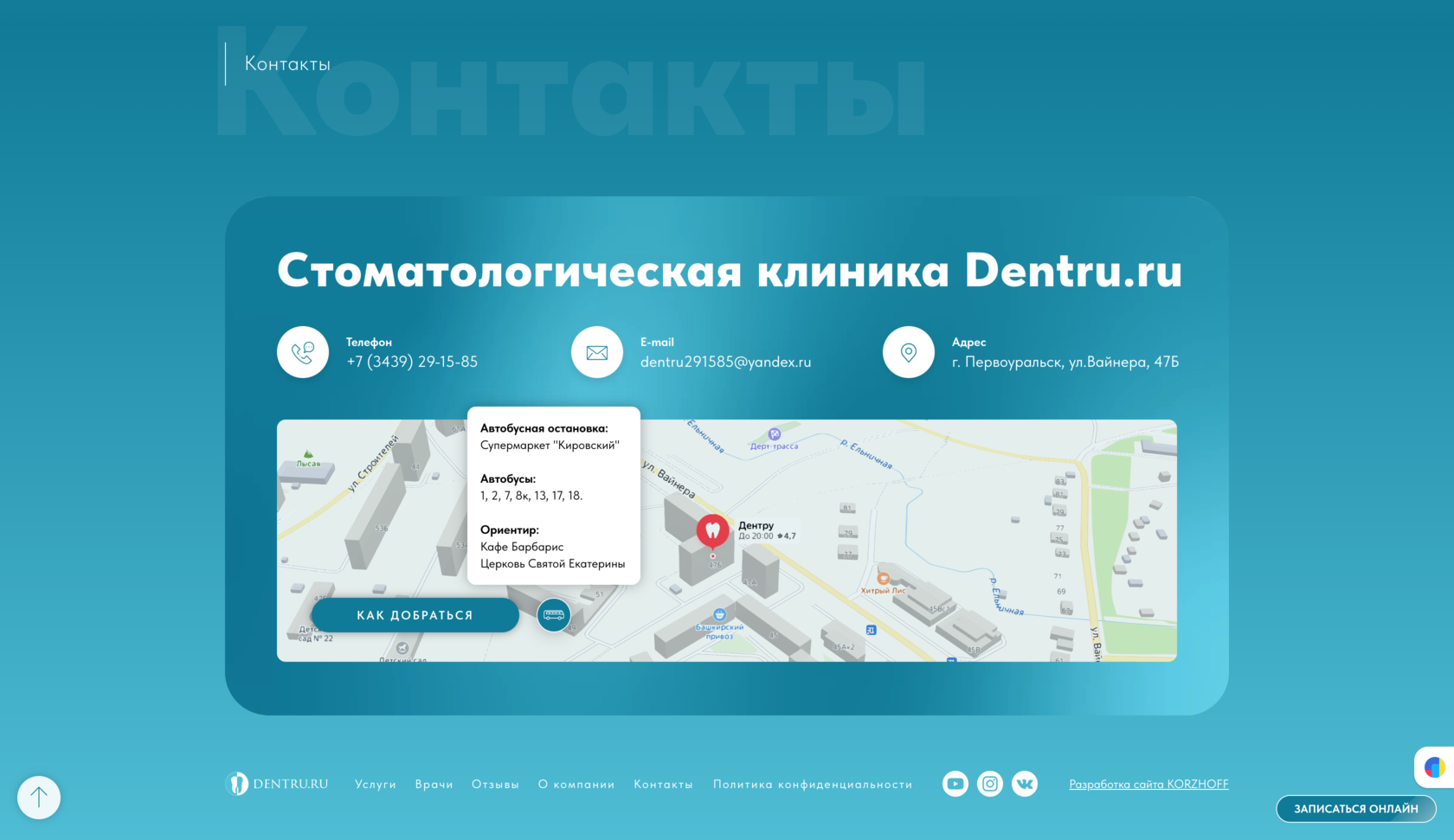Follow the Разработка сайта KORZHOFF link
This screenshot has height=840, width=1454.
pos(1148,784)
